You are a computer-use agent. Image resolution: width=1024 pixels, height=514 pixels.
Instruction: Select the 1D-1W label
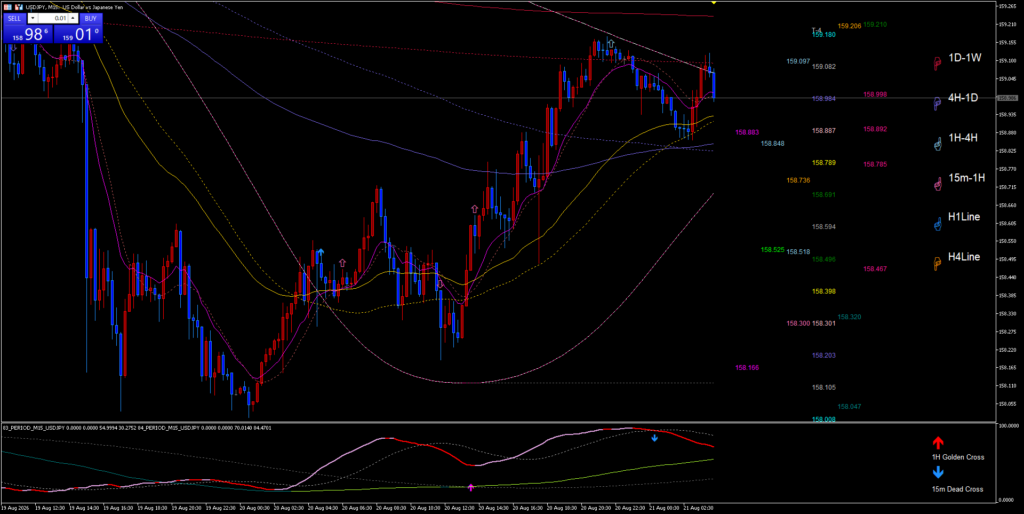pos(965,57)
